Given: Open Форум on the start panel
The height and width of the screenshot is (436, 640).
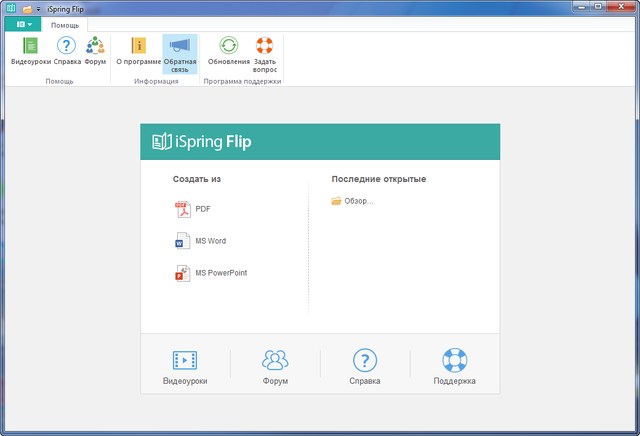Looking at the screenshot, I should [x=275, y=367].
